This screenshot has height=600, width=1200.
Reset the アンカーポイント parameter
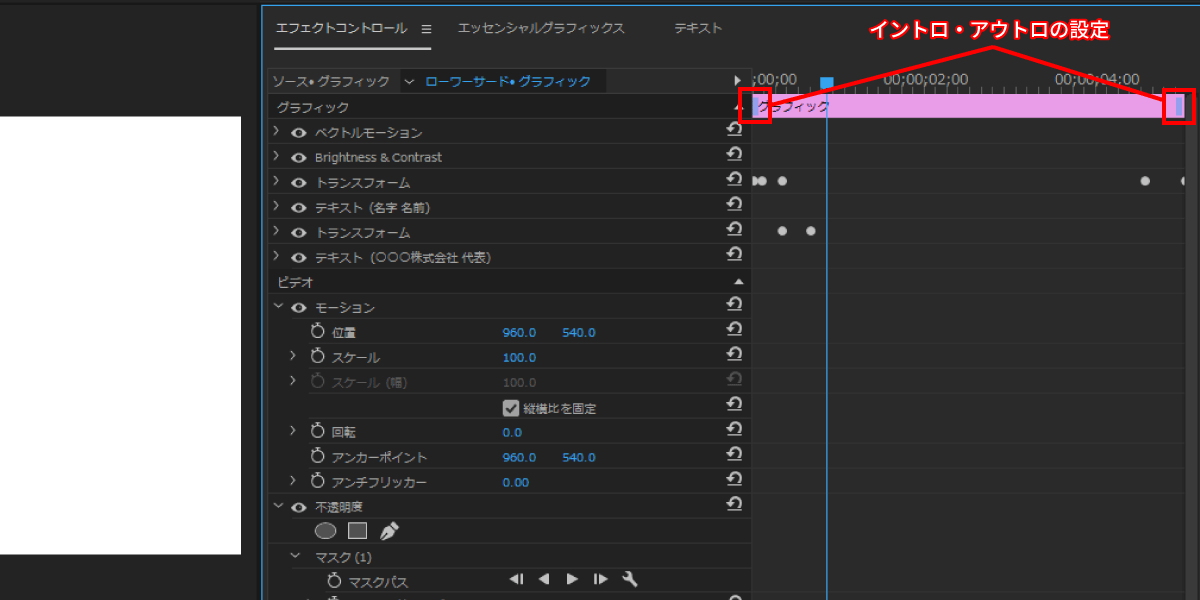coord(734,455)
